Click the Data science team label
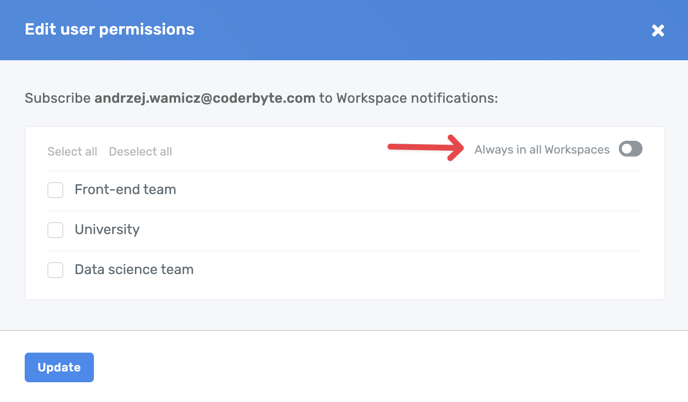Image resolution: width=688 pixels, height=402 pixels. click(x=134, y=269)
